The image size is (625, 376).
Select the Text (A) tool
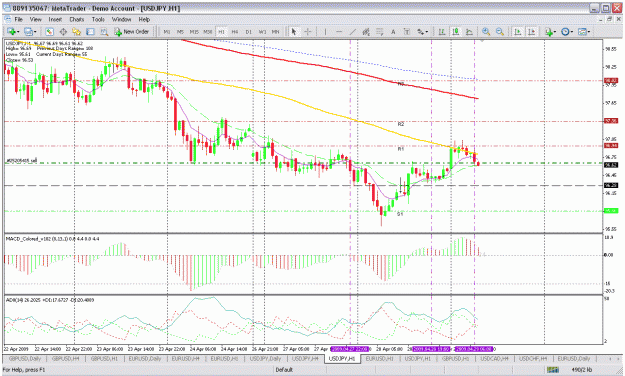click(x=393, y=31)
